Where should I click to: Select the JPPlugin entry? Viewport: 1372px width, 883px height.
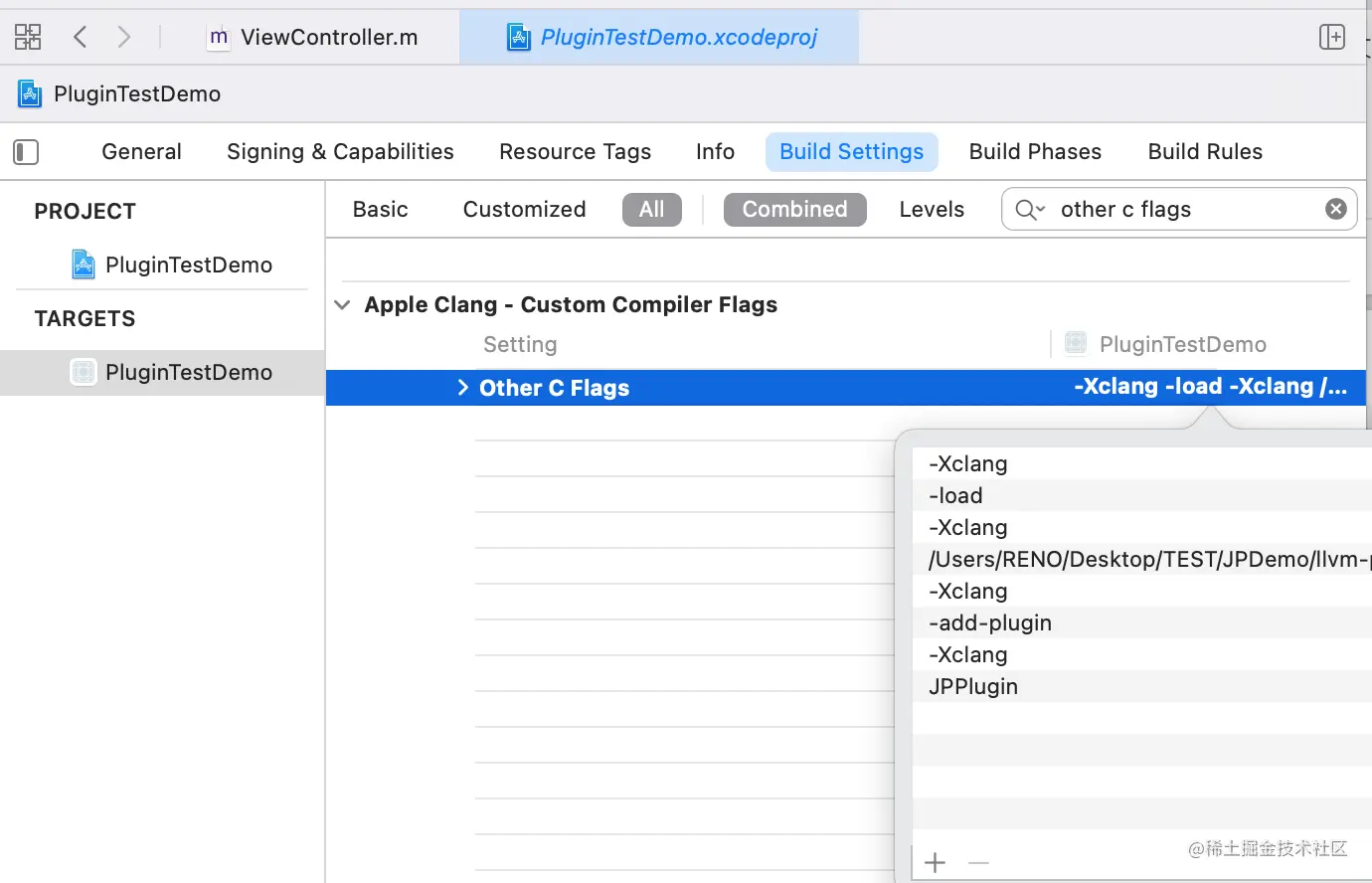tap(1141, 686)
